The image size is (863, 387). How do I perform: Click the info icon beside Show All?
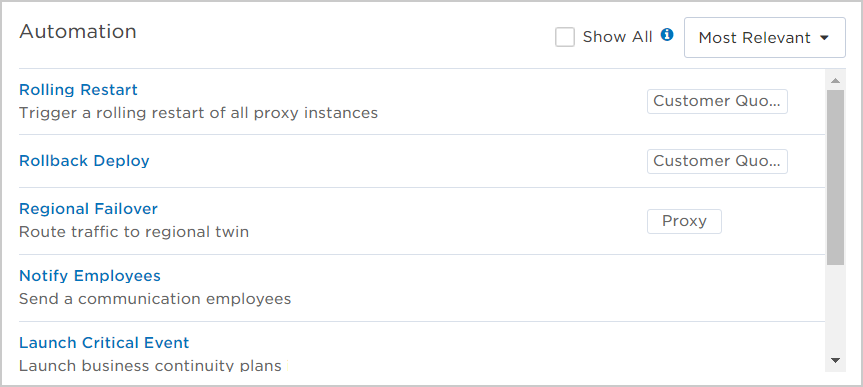click(667, 35)
